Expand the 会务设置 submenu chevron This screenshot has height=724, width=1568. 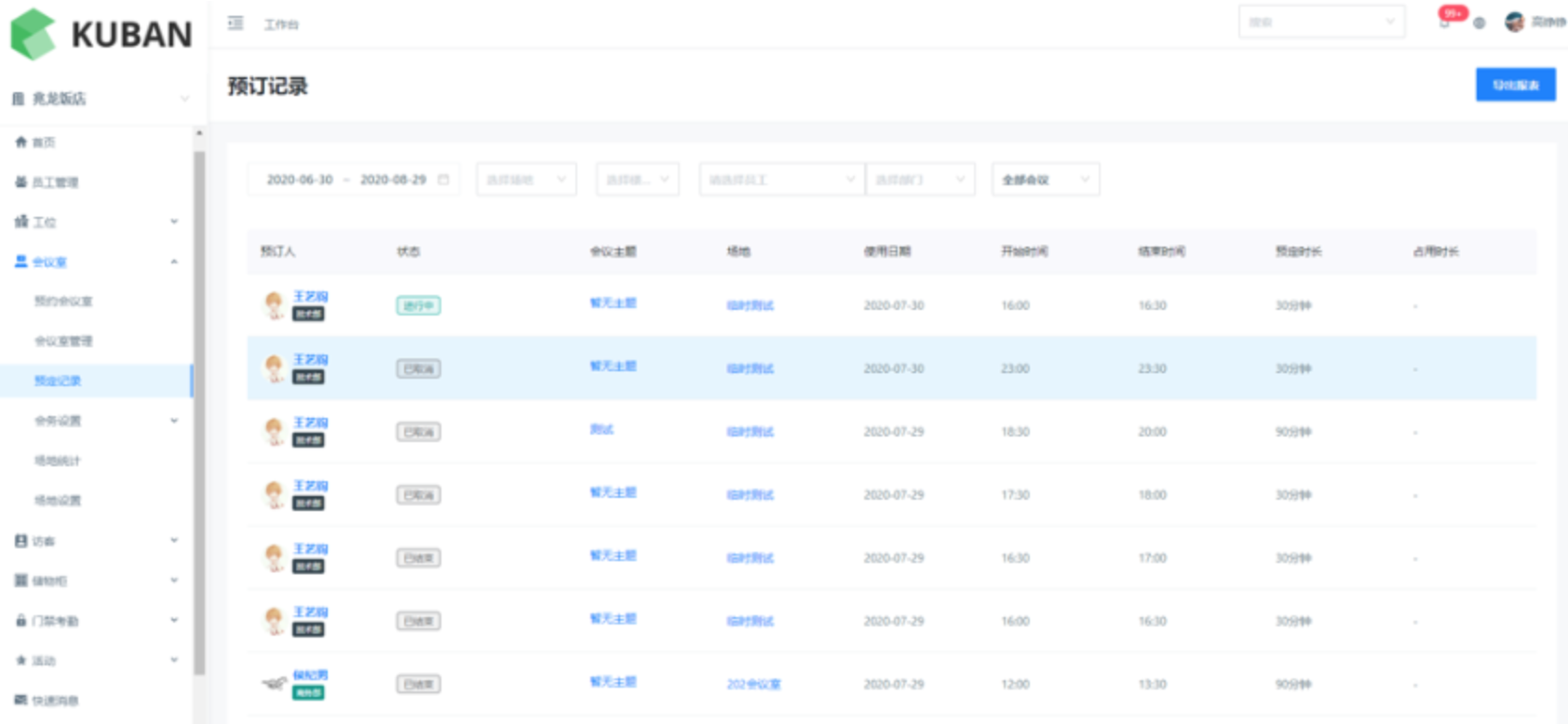coord(174,421)
